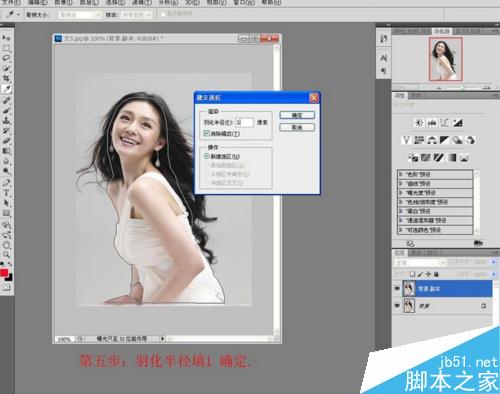
Task: Select the Clone Stamp tool
Action: point(6,120)
